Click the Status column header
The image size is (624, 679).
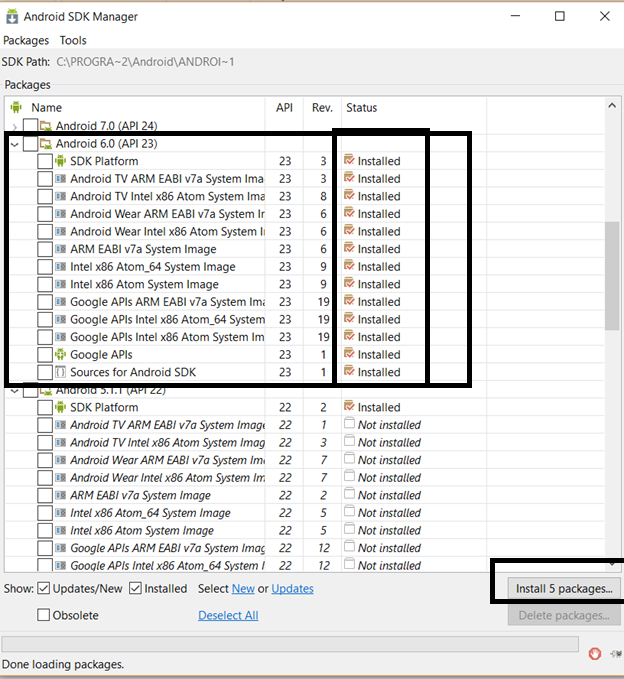pos(362,107)
